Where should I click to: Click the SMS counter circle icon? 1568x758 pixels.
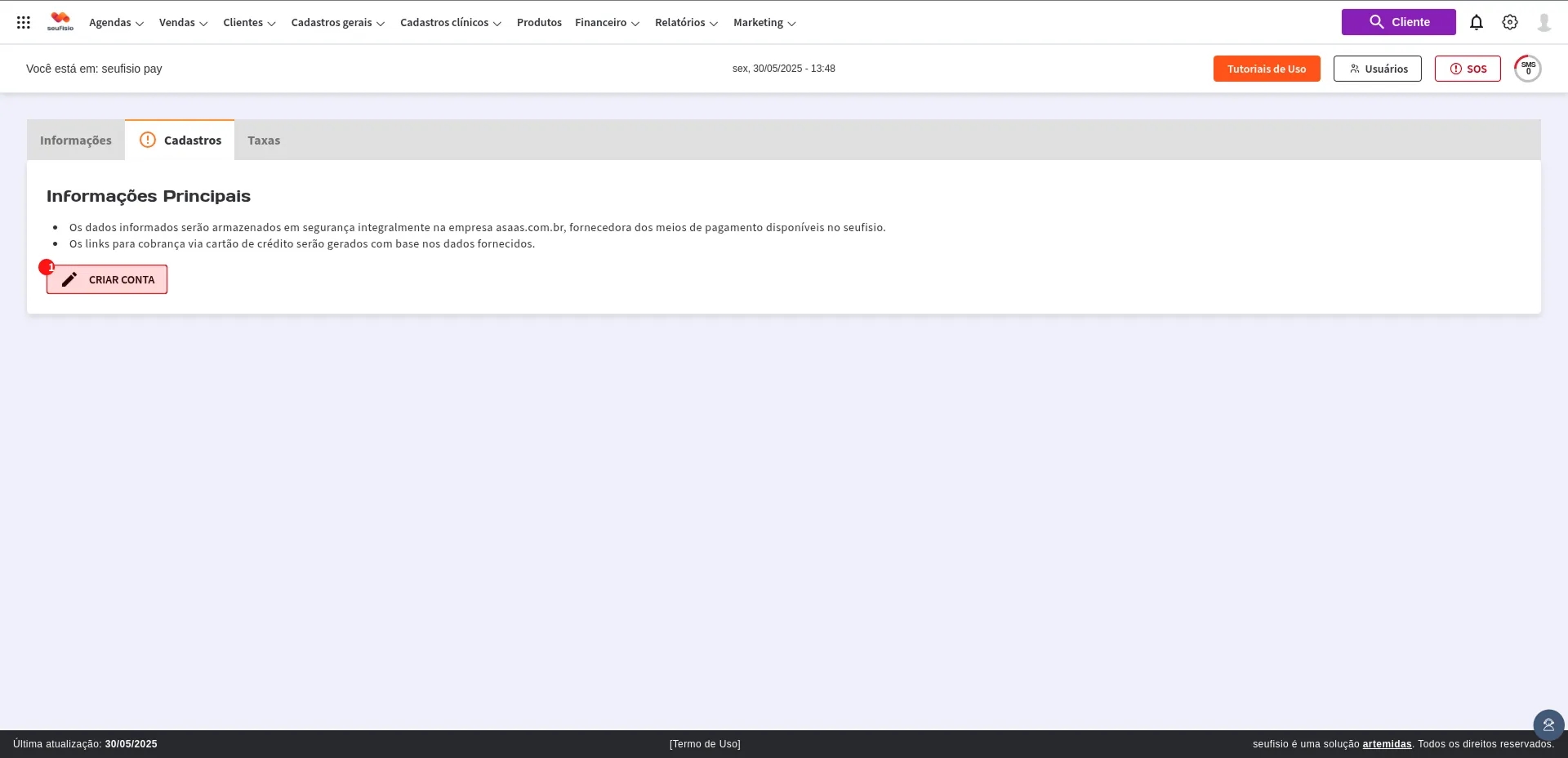coord(1527,69)
